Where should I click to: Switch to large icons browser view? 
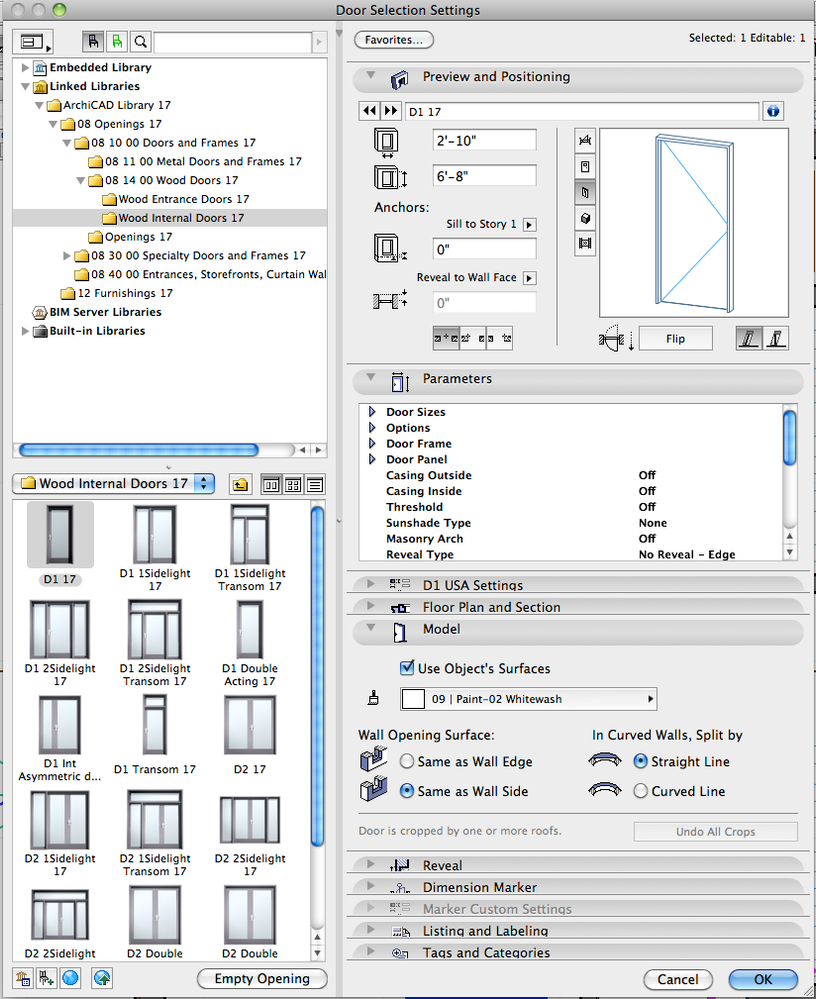point(271,485)
